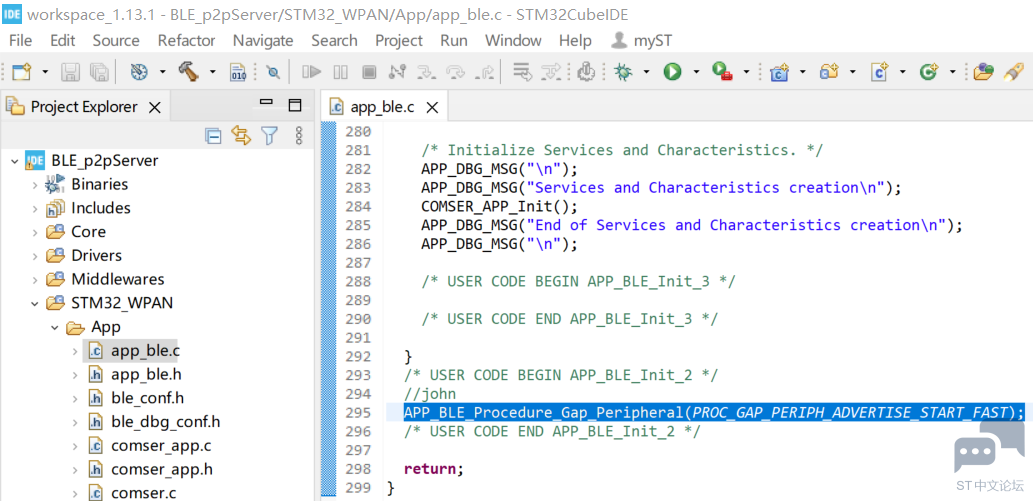Click the Suspend pause icon
This screenshot has width=1033, height=501.
[x=341, y=72]
